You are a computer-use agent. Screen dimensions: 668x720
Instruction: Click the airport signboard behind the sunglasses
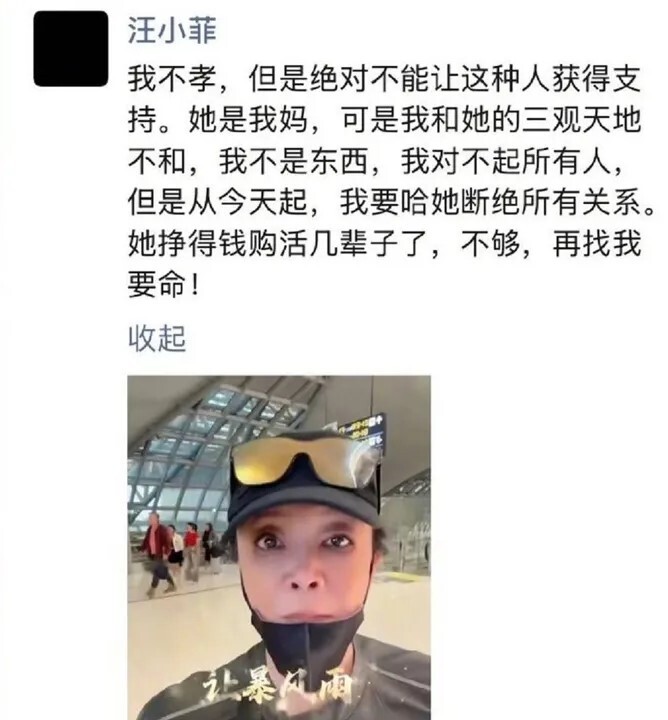363,429
